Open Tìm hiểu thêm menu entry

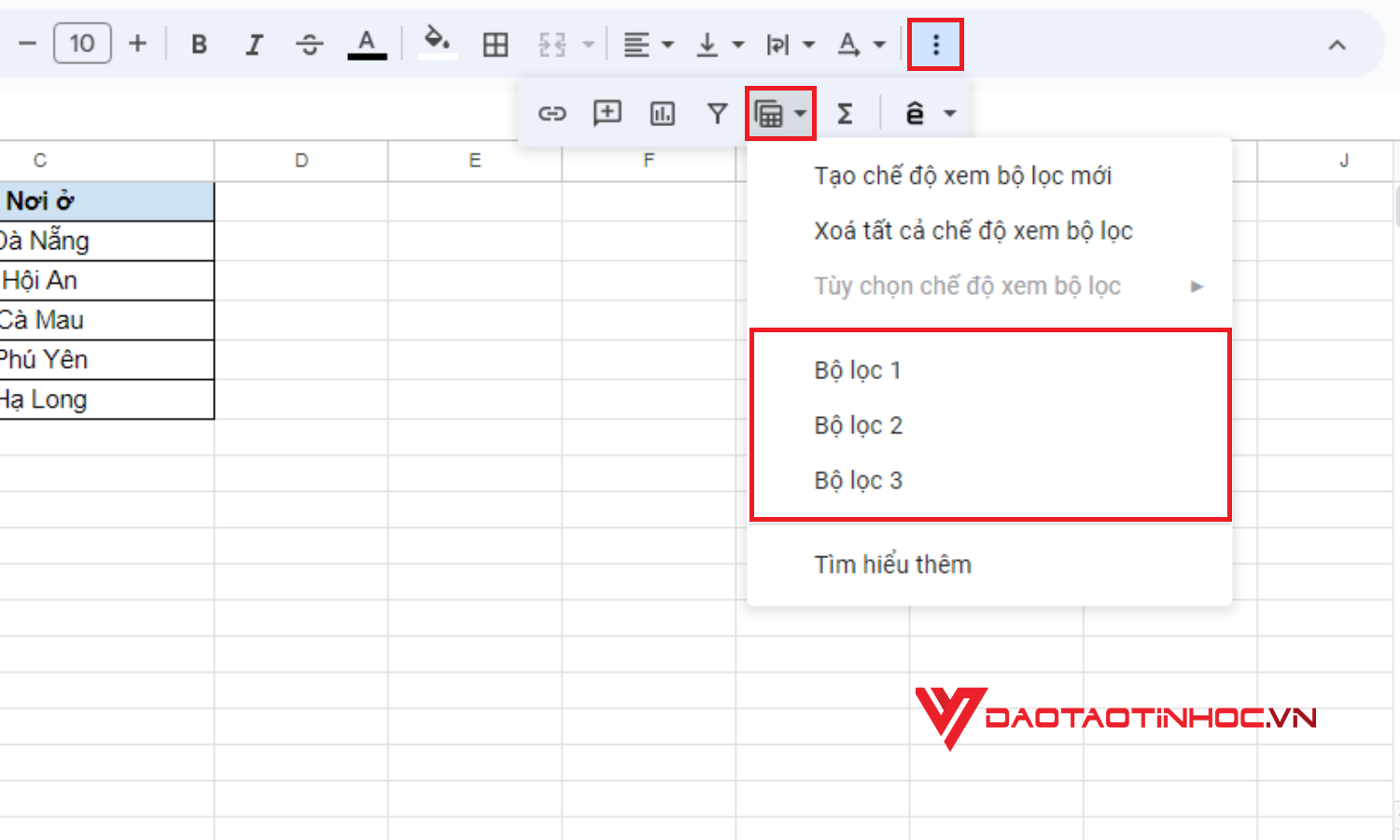tap(891, 564)
